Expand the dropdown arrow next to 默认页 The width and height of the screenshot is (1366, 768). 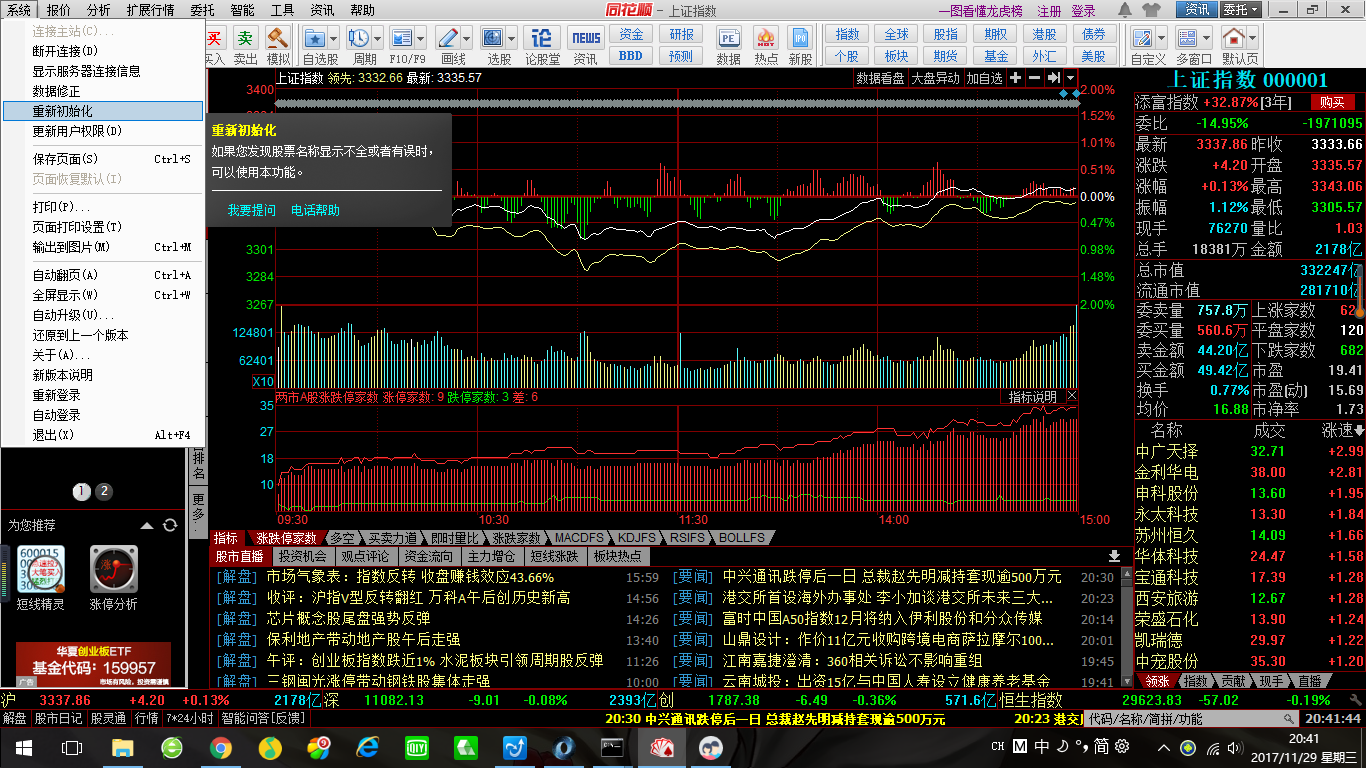coord(1254,38)
